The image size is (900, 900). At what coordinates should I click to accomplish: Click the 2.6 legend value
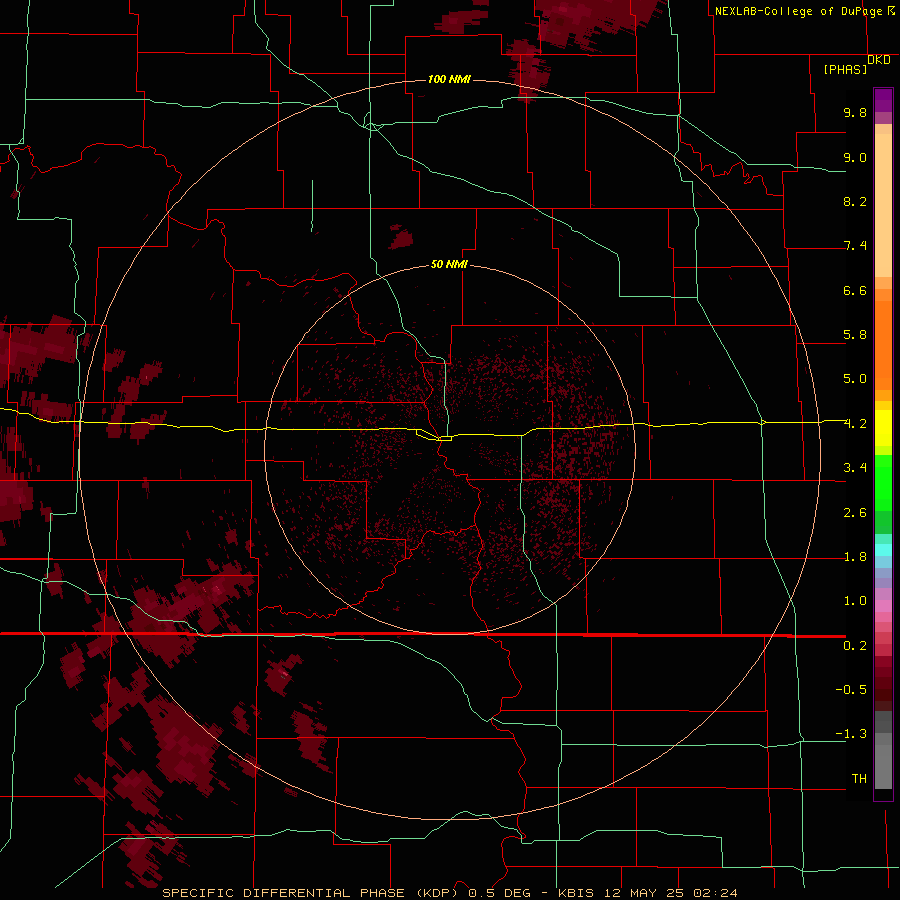855,513
